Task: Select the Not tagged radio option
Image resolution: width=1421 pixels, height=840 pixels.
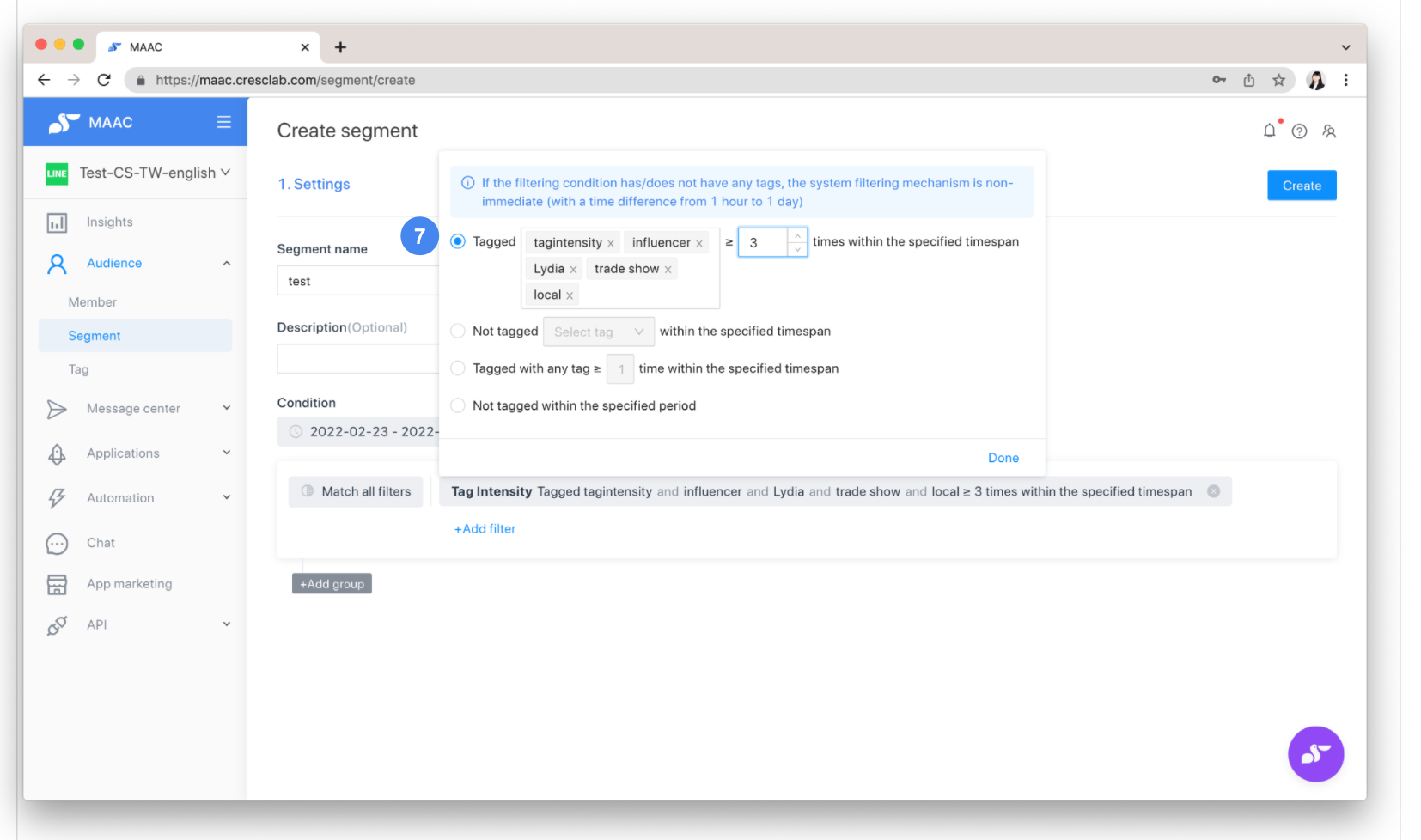Action: pyautogui.click(x=458, y=332)
